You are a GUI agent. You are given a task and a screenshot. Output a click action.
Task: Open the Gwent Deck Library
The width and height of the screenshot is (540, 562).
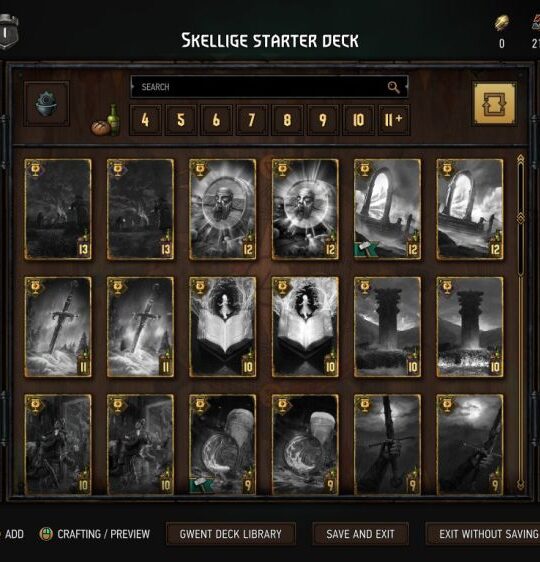tap(231, 534)
